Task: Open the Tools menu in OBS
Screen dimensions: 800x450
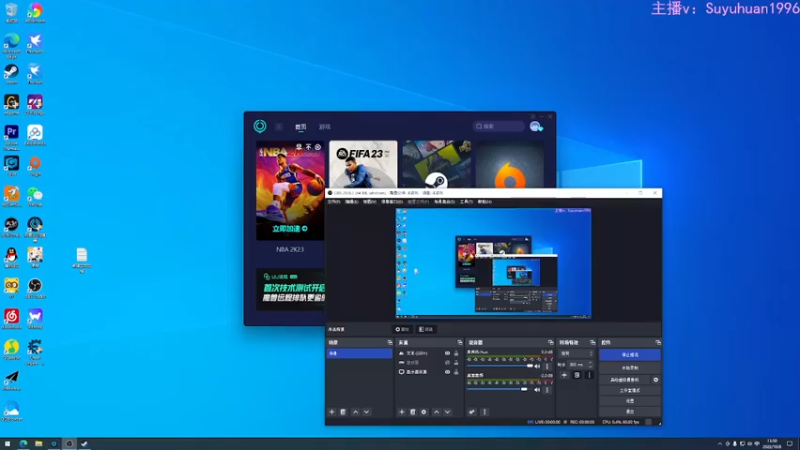Action: 466,202
